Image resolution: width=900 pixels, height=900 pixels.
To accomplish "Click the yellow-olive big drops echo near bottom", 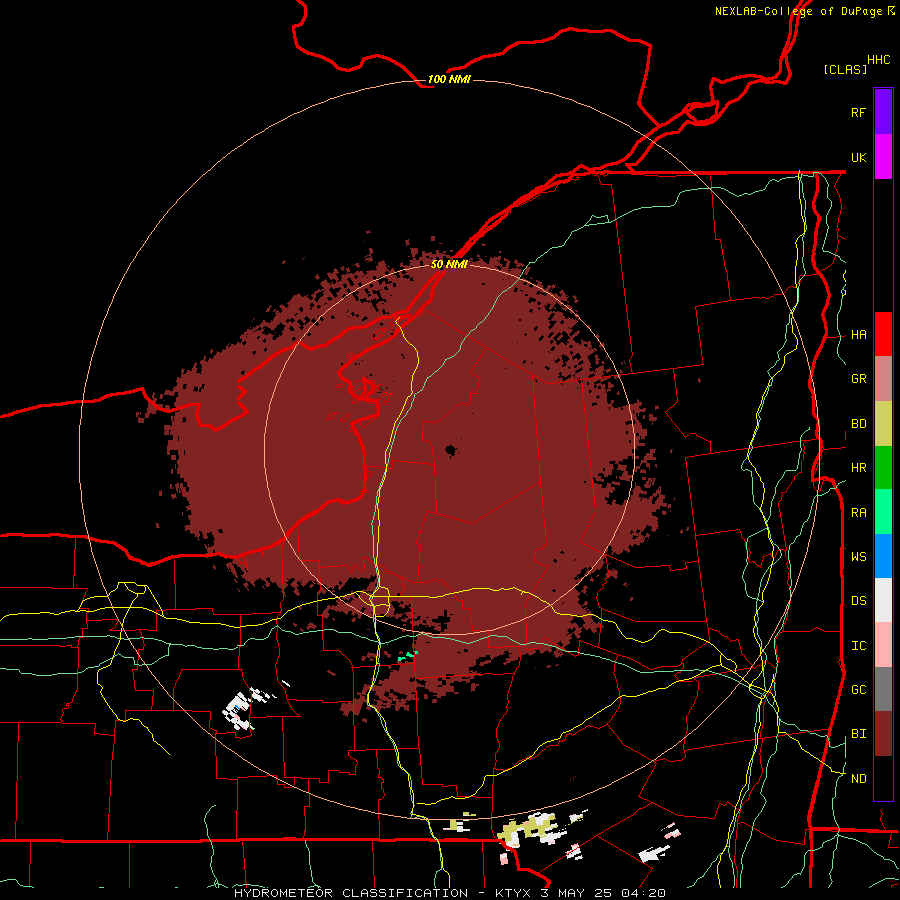I will click(528, 827).
